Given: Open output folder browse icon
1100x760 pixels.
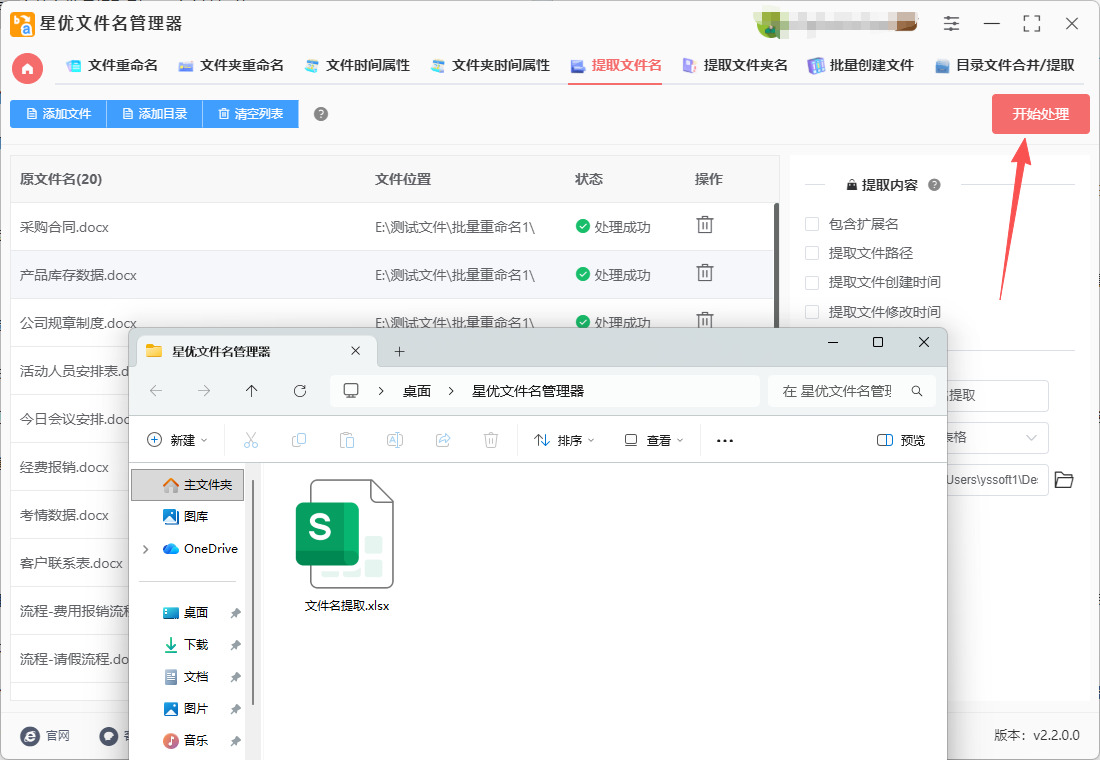Looking at the screenshot, I should click(x=1064, y=480).
